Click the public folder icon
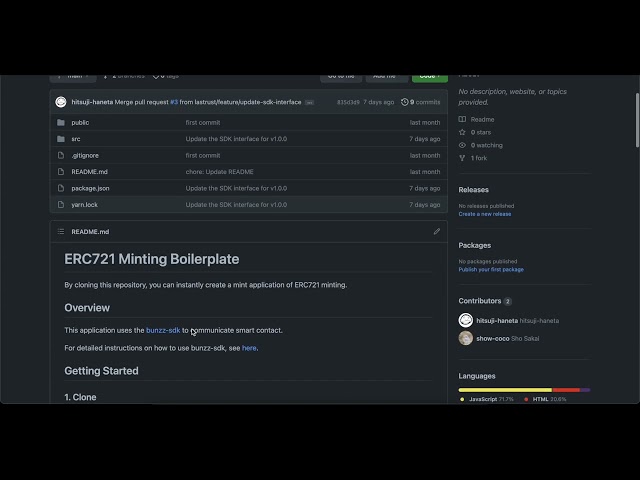 [x=61, y=122]
